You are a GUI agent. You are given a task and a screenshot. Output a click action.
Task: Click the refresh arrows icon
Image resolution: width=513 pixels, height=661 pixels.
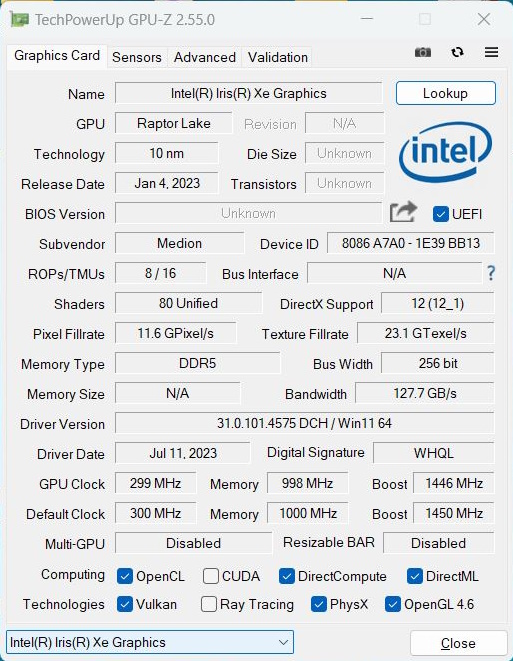(457, 52)
